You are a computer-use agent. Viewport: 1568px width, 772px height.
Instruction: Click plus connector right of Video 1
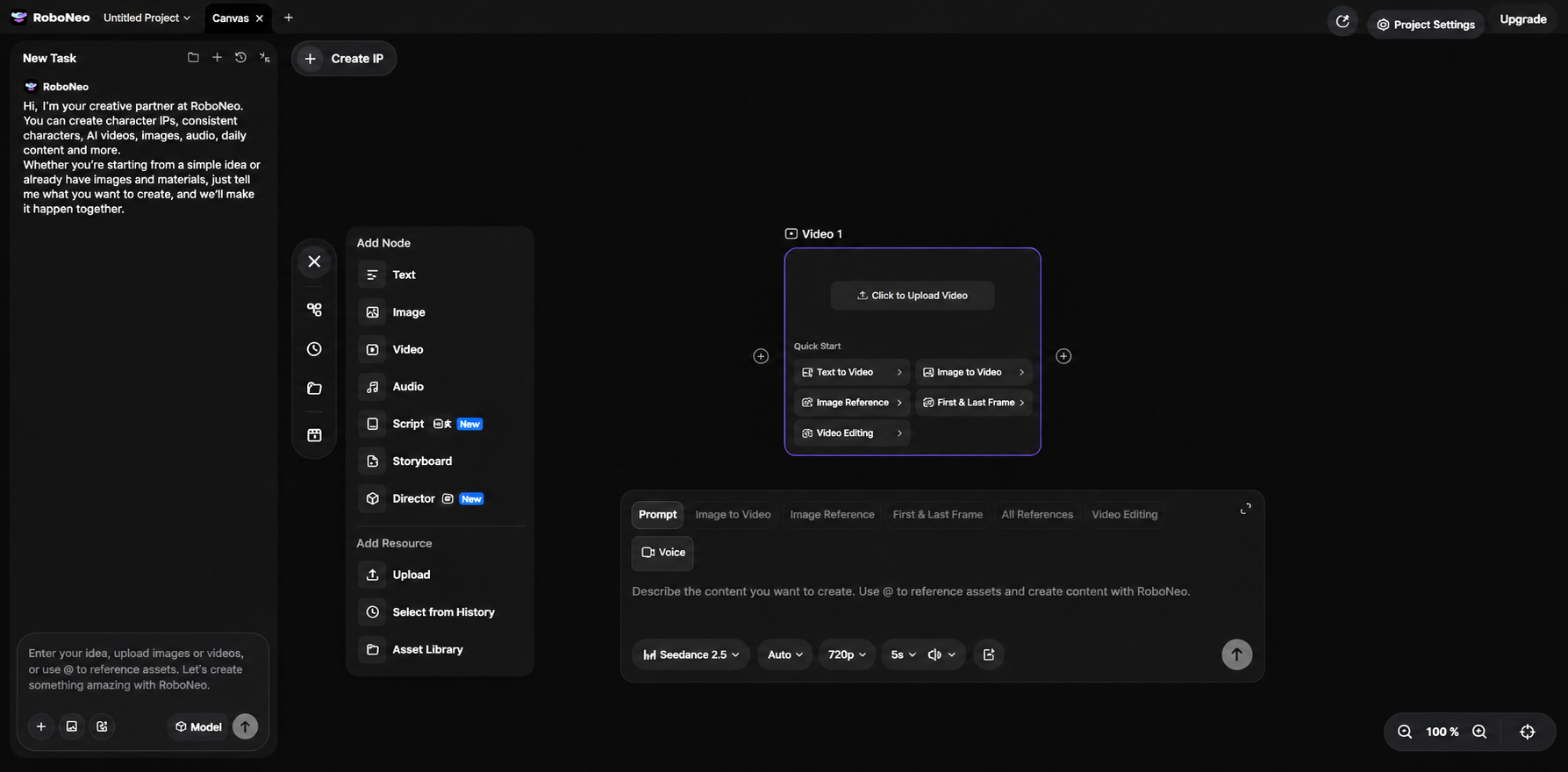pos(1063,356)
